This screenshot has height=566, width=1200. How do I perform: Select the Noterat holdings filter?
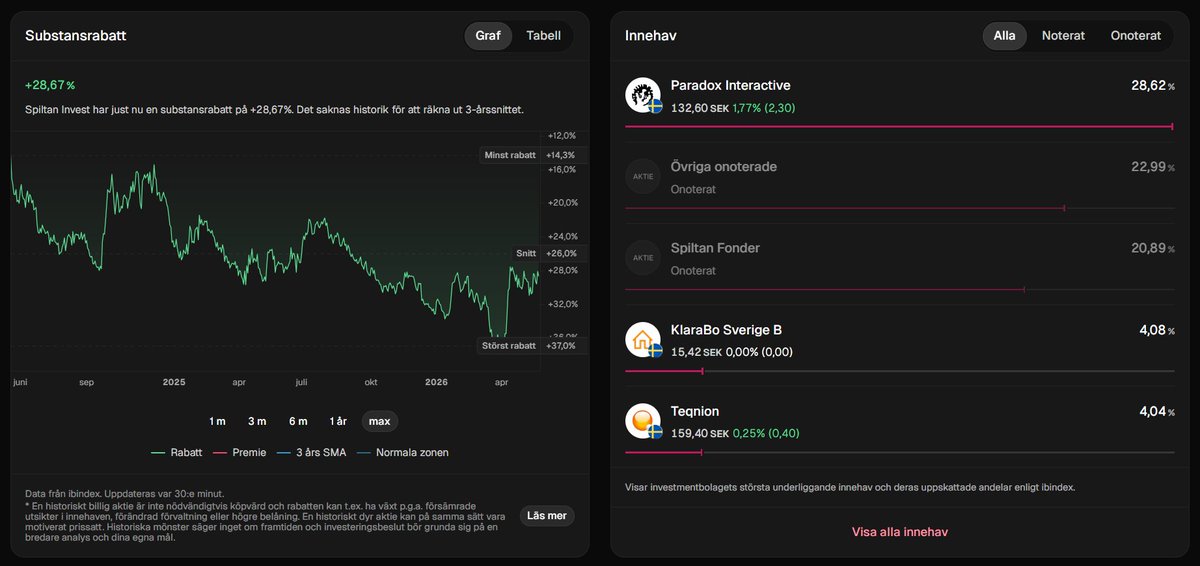pyautogui.click(x=1063, y=36)
